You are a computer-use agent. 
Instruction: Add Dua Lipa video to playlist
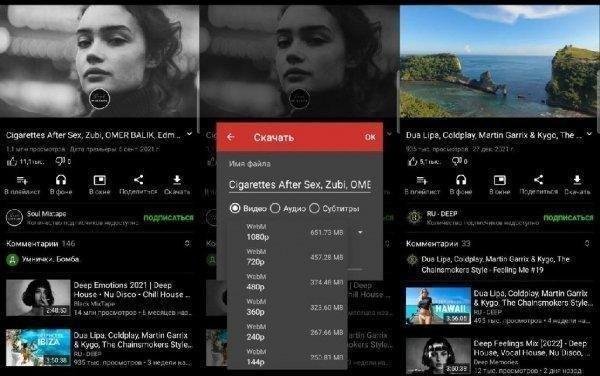click(x=422, y=180)
